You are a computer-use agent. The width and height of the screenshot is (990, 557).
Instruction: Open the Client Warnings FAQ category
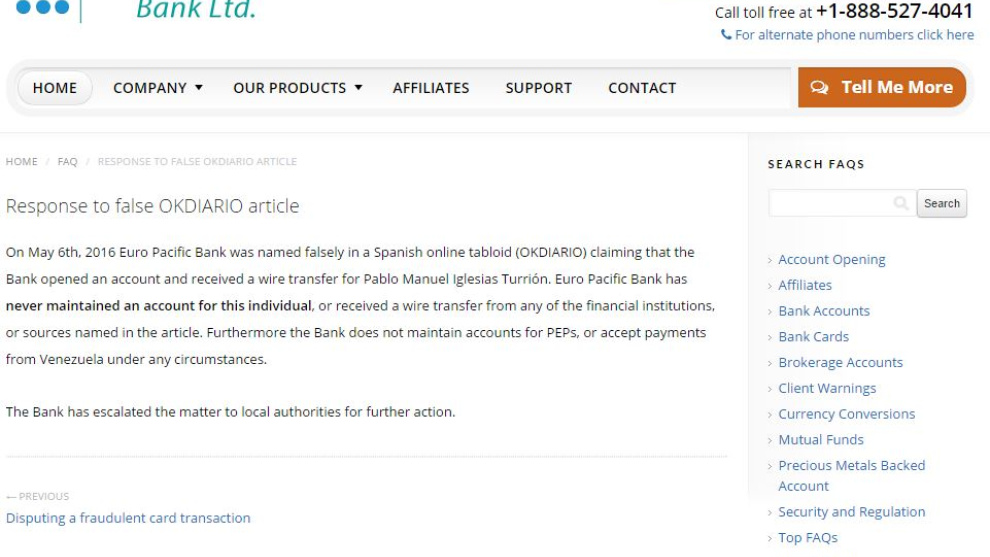[x=827, y=388]
